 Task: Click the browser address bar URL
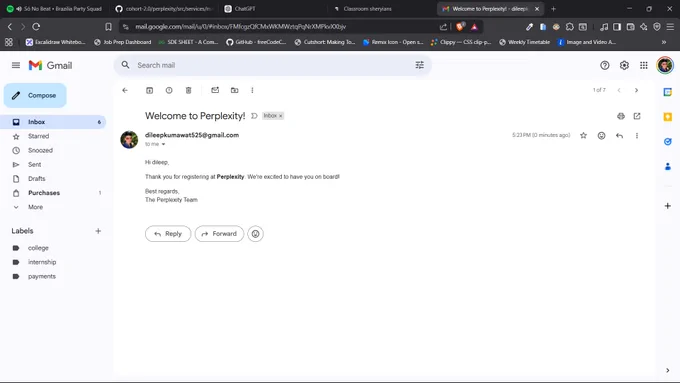240,26
